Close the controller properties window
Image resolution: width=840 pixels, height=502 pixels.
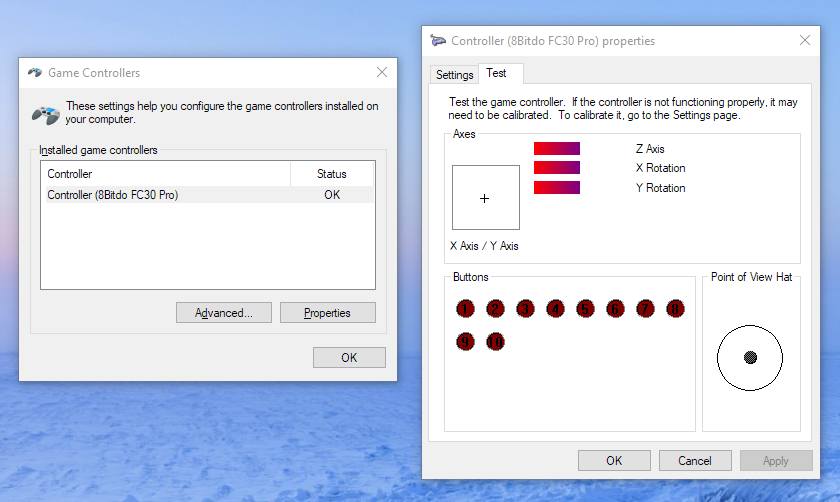coord(805,40)
